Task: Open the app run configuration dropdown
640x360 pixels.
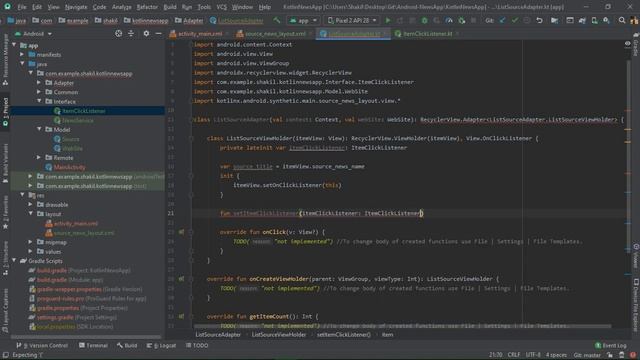Action: [x=303, y=20]
